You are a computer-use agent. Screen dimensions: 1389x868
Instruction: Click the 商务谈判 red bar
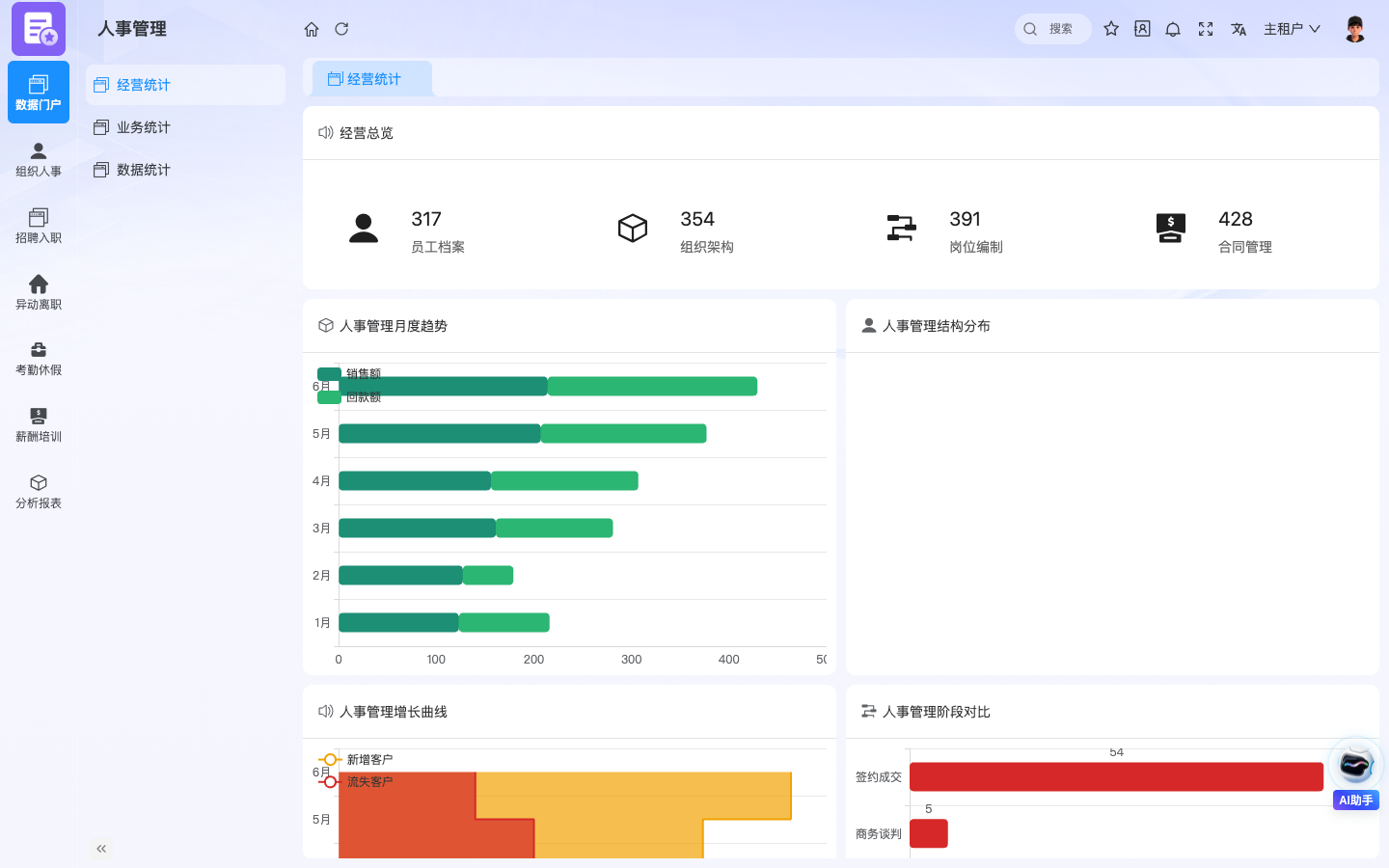tap(929, 833)
